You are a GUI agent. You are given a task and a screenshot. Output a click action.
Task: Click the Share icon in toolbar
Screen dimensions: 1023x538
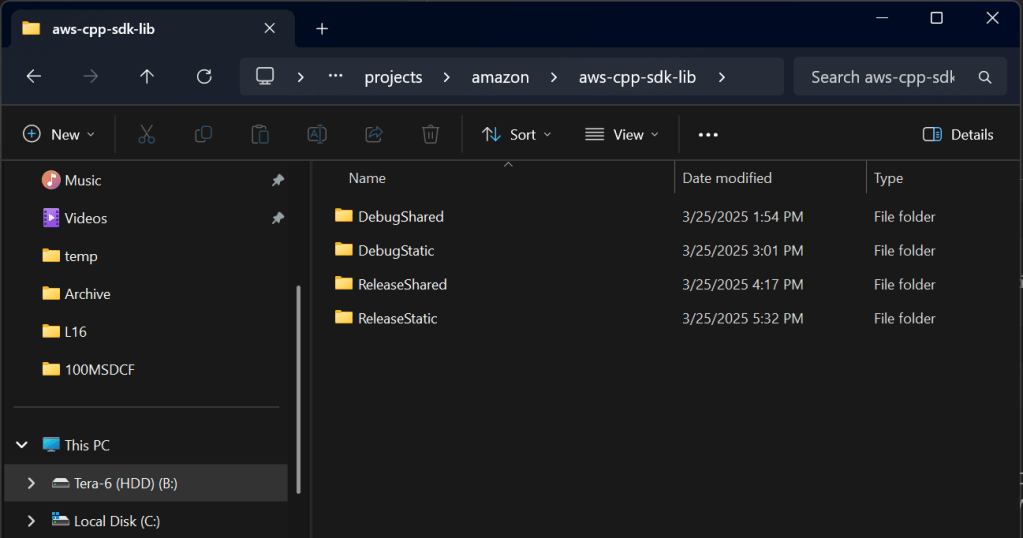[374, 134]
